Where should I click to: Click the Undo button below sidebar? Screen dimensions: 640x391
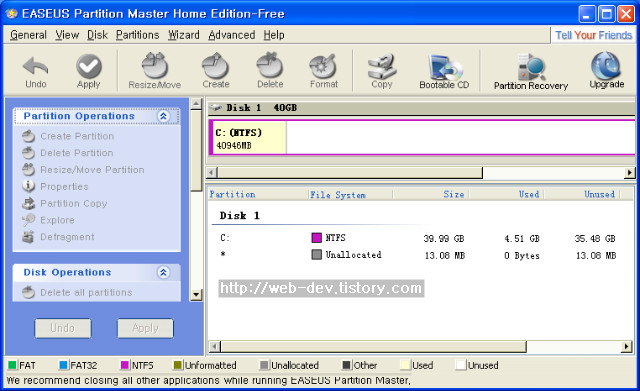[x=63, y=328]
